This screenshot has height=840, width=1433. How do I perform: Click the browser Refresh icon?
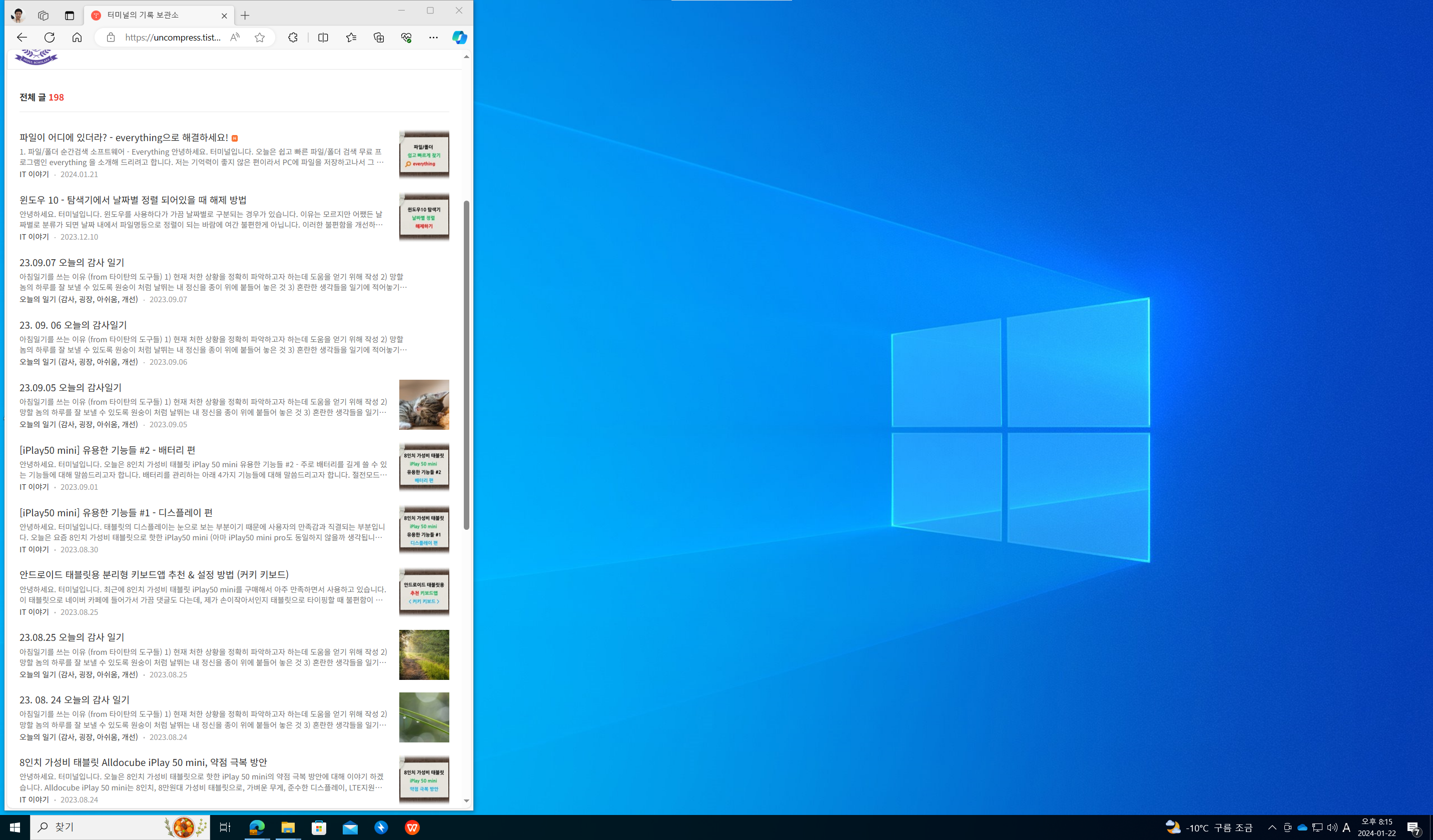point(50,38)
